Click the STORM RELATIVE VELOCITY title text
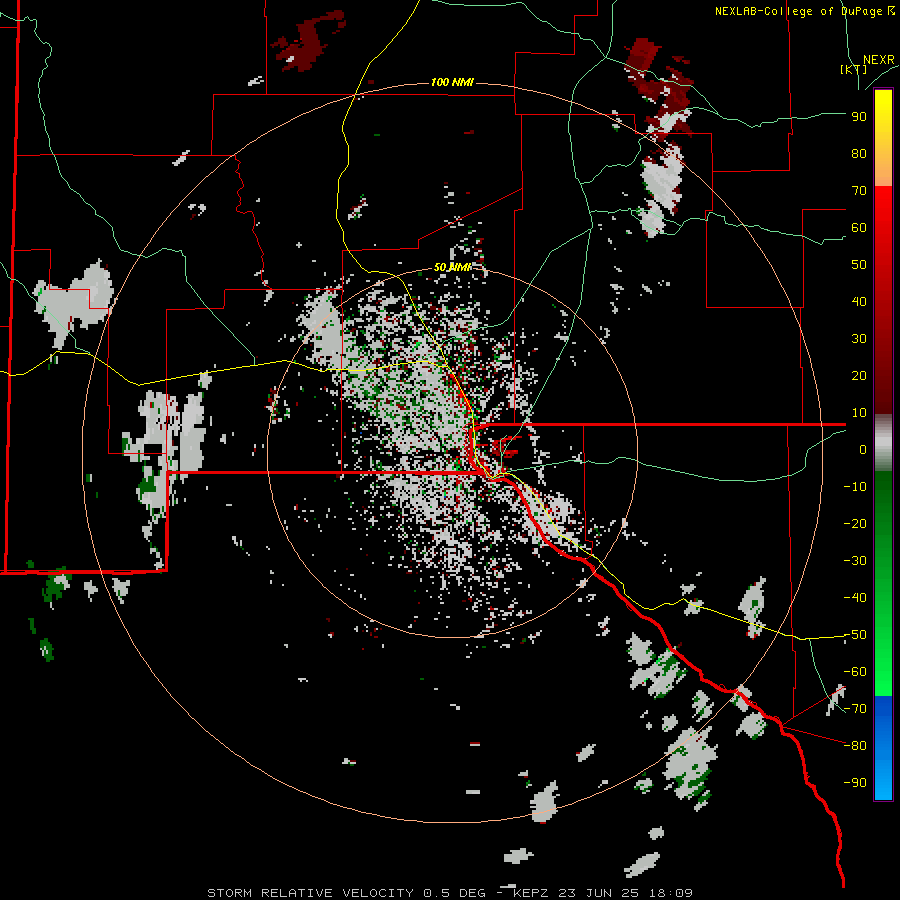Viewport: 900px width, 900px height. [310, 893]
